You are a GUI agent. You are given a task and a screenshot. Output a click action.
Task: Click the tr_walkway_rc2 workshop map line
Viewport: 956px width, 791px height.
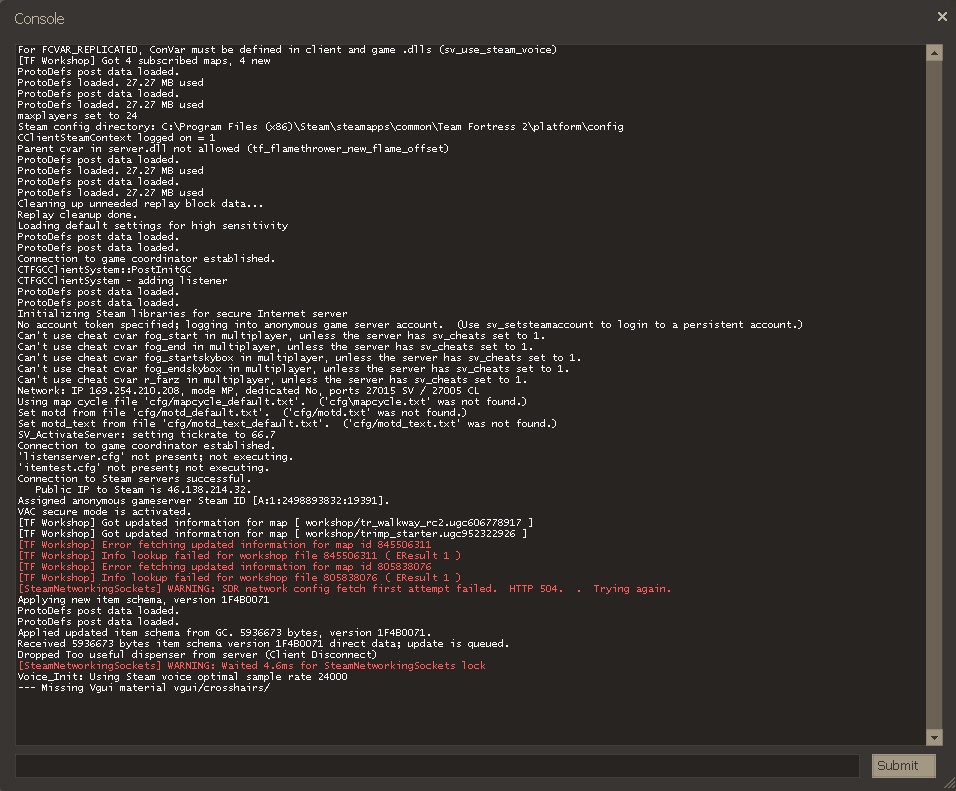tap(275, 522)
